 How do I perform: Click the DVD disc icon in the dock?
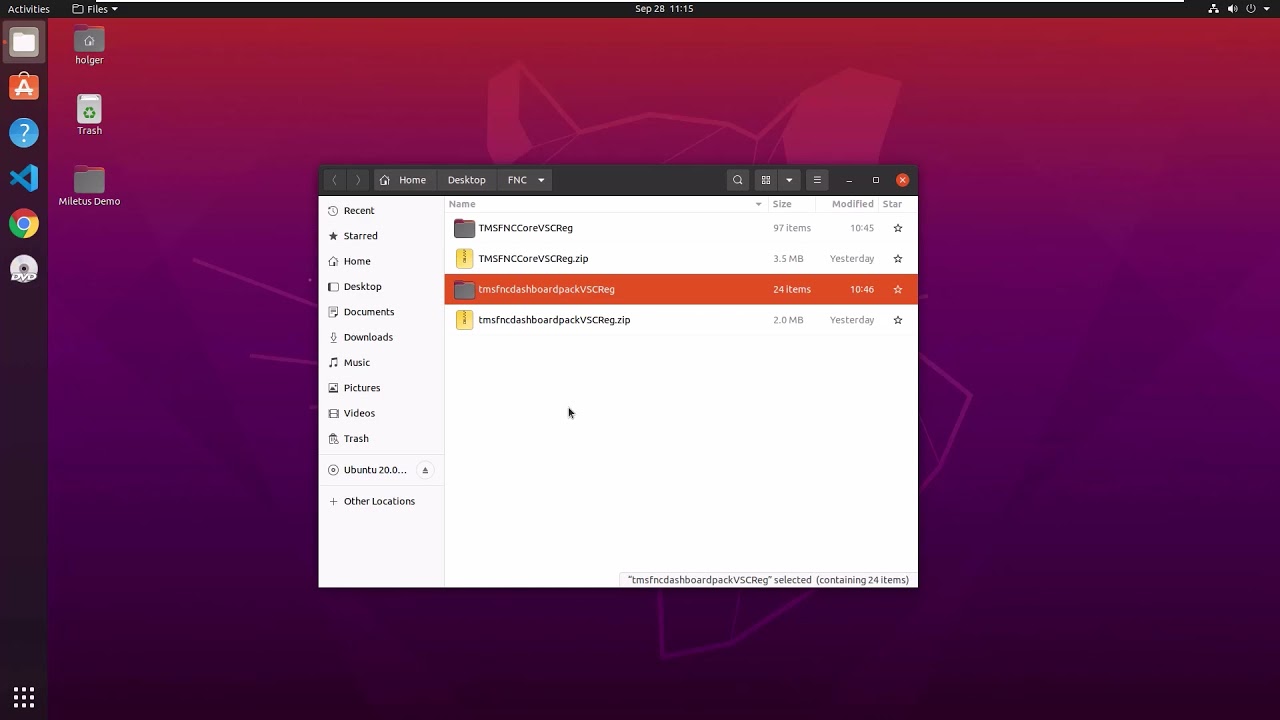point(24,269)
